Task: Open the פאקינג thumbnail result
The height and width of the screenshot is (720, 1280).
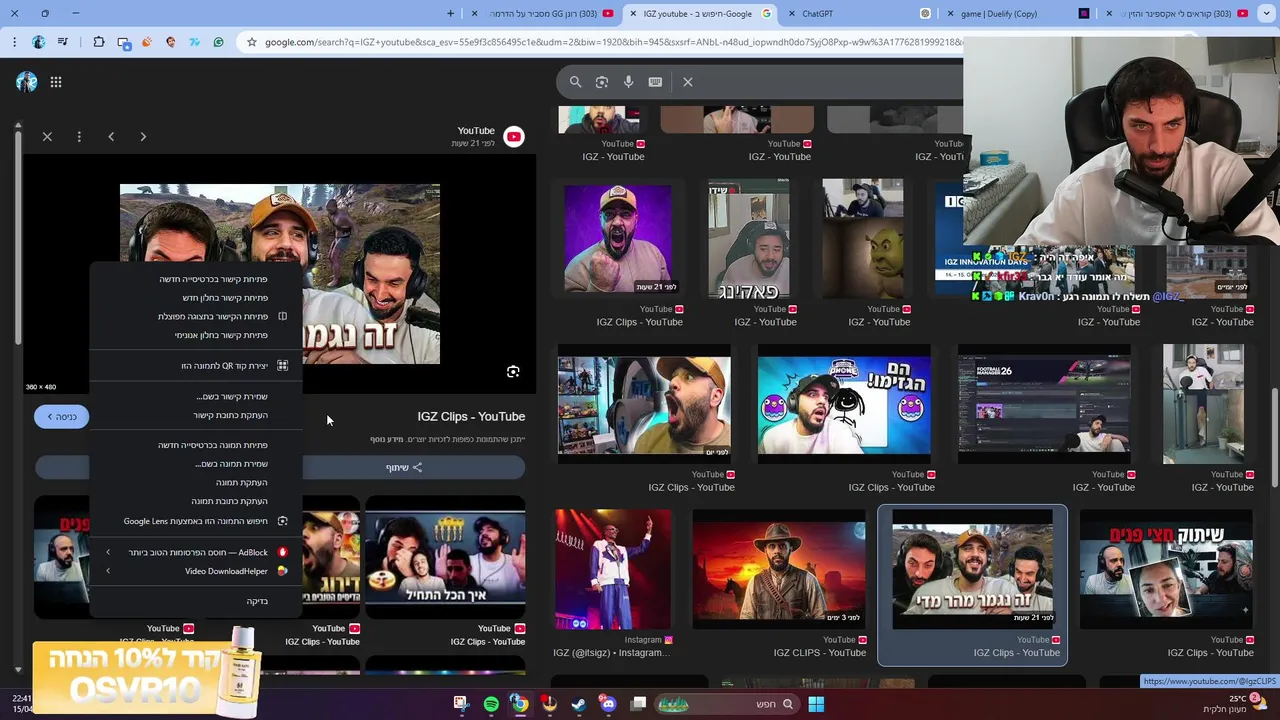Action: (749, 240)
